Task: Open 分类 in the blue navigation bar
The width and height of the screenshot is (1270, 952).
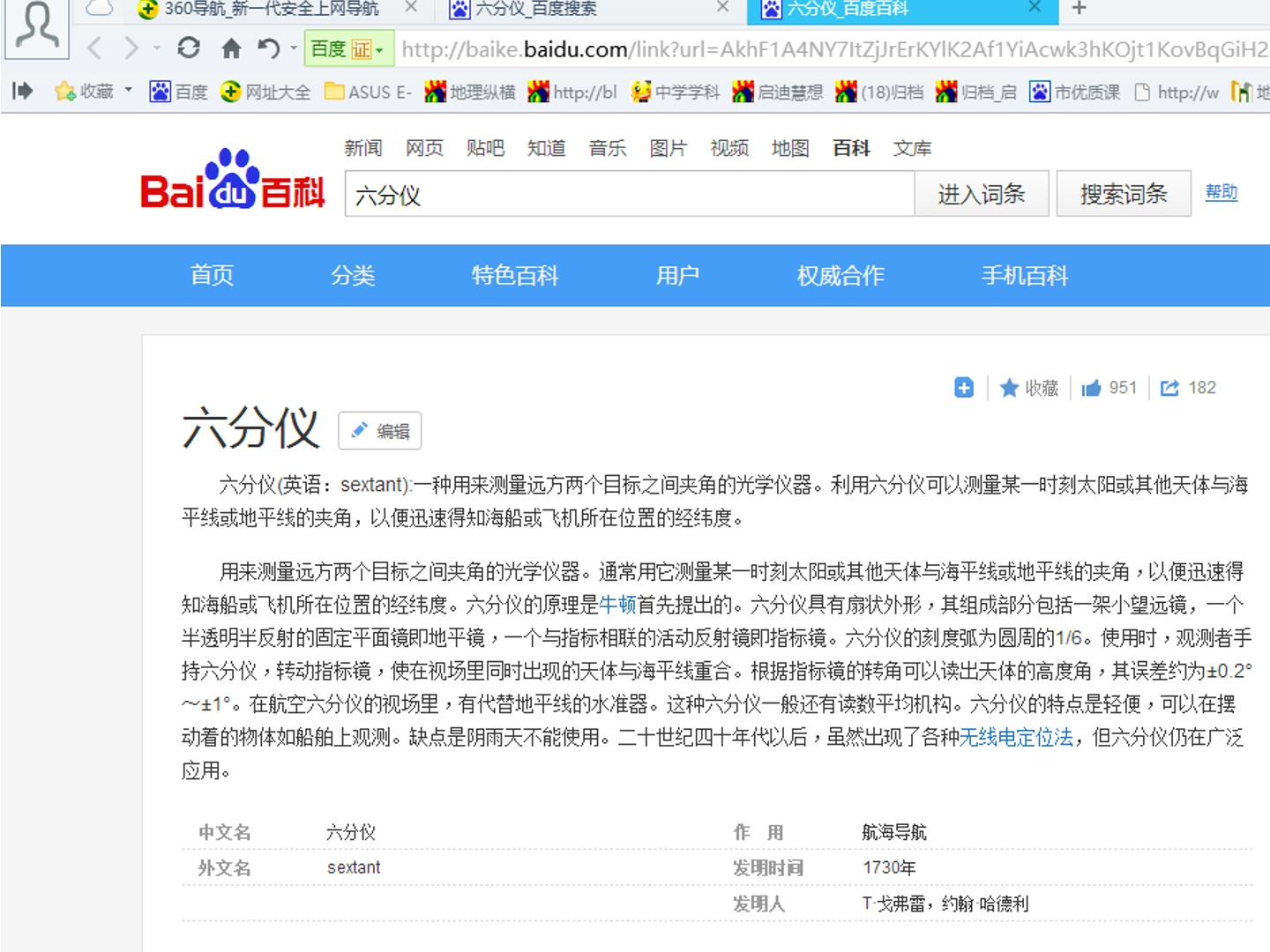Action: pos(353,276)
